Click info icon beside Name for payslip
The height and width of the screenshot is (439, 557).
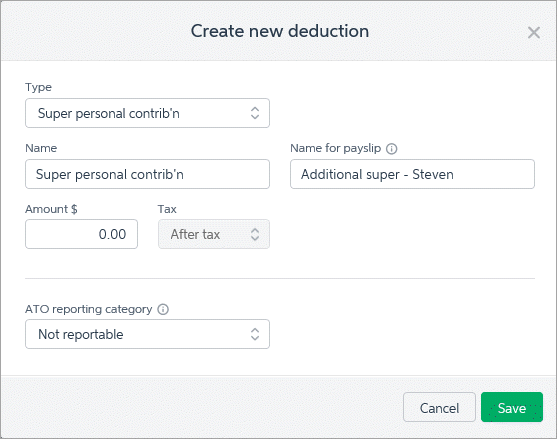click(x=391, y=148)
